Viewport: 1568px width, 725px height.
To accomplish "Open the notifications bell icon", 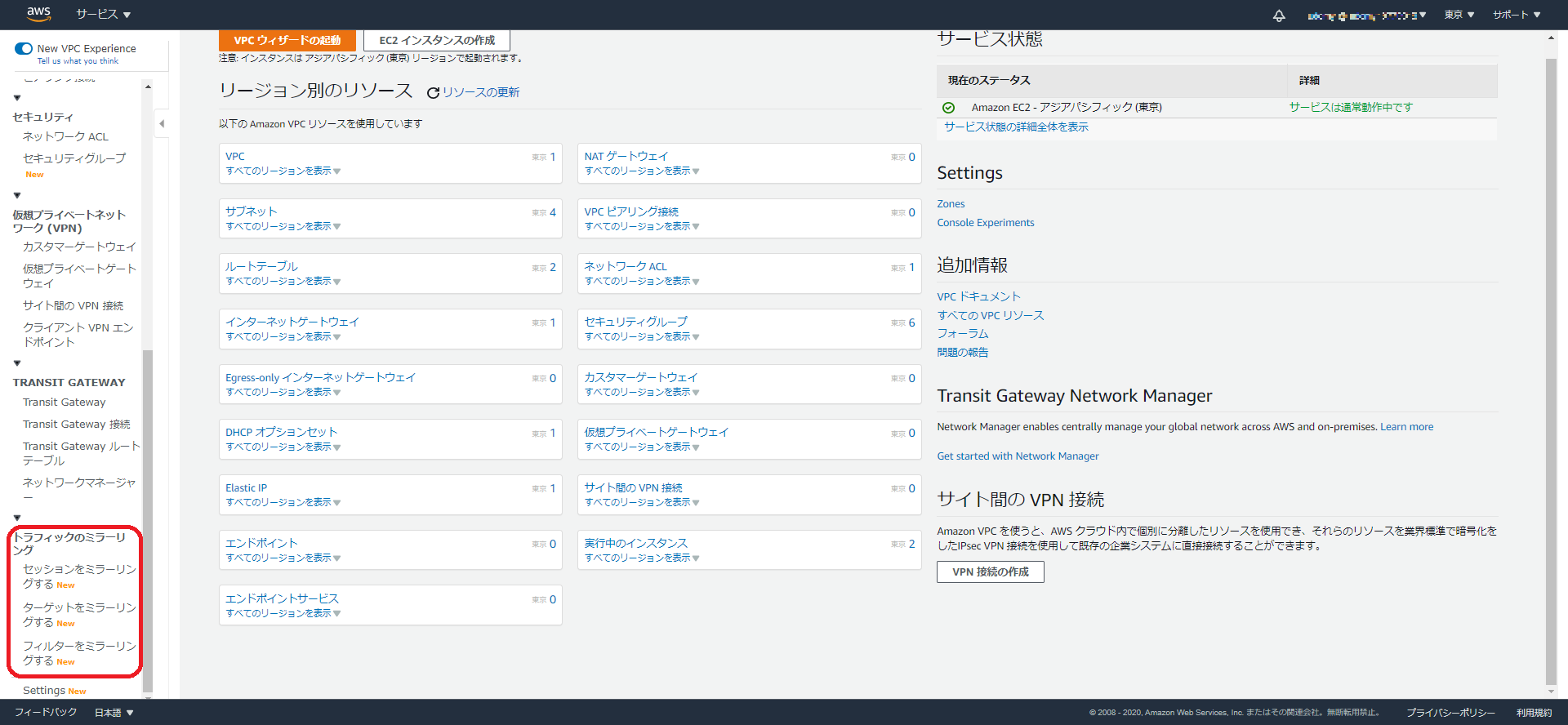I will 1279,16.
